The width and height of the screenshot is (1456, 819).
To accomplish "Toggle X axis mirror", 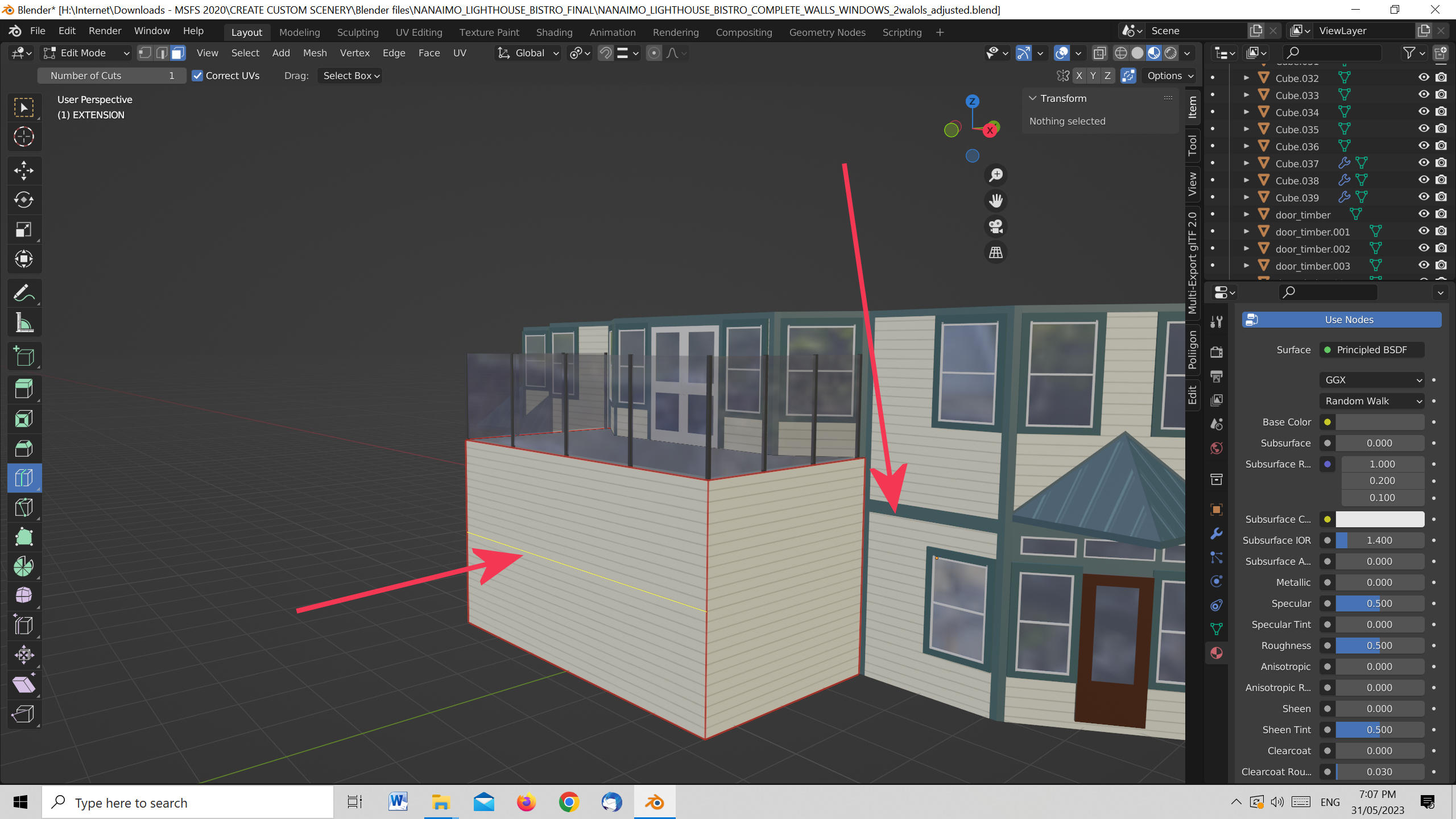I will [x=1079, y=76].
